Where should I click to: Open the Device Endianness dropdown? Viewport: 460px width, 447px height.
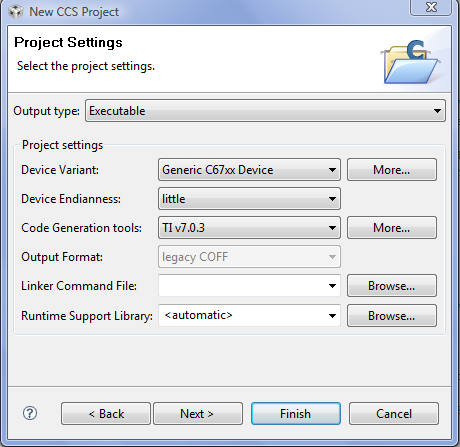tap(249, 199)
